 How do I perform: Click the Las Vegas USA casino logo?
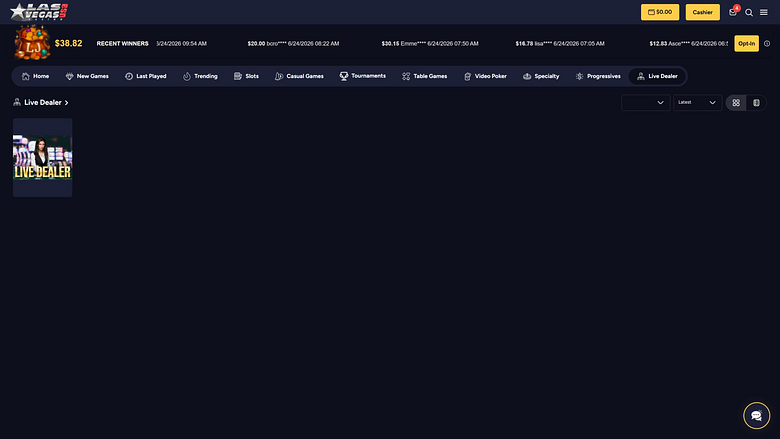point(39,11)
